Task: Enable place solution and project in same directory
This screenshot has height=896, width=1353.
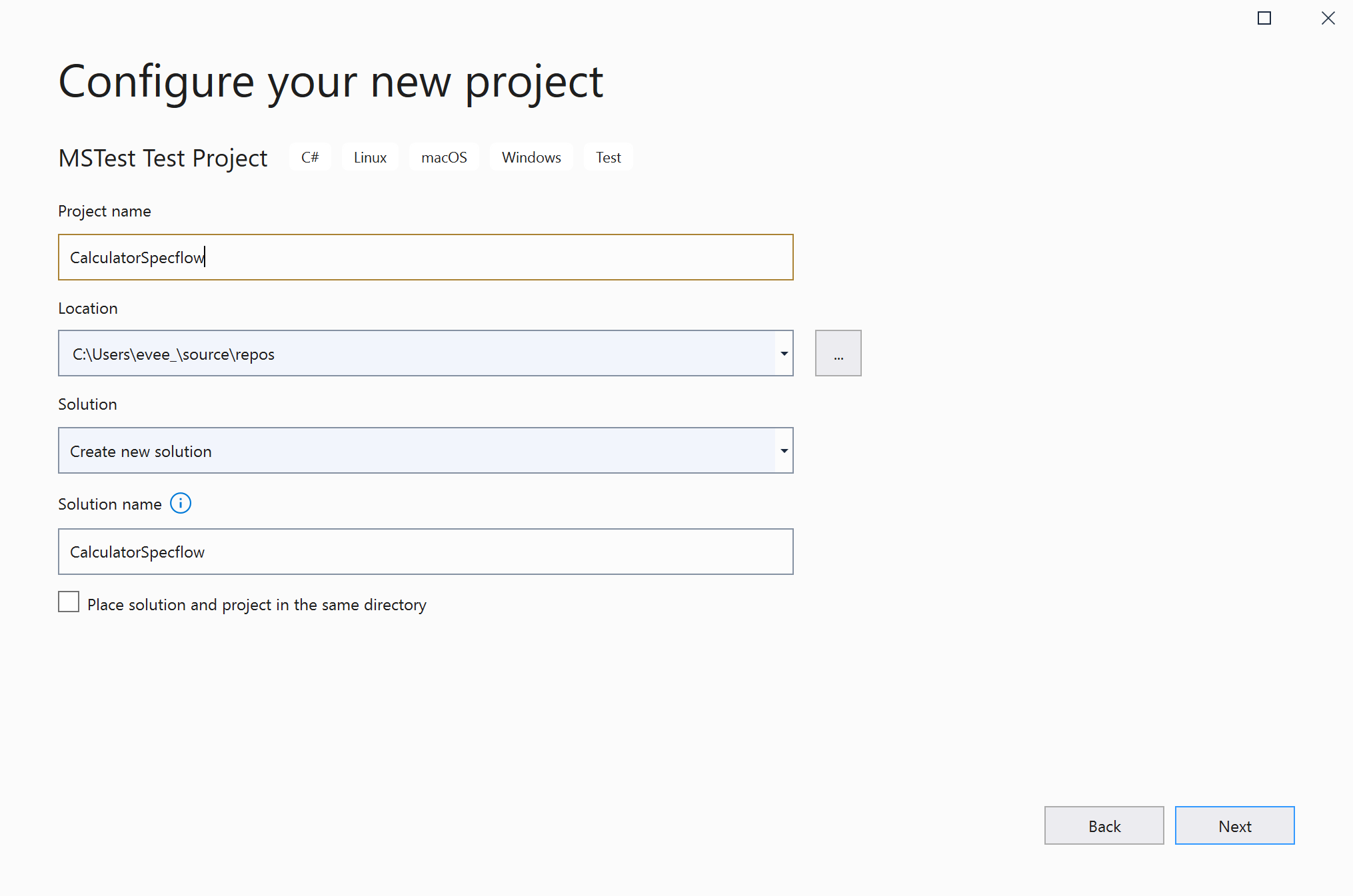Action: coord(69,602)
